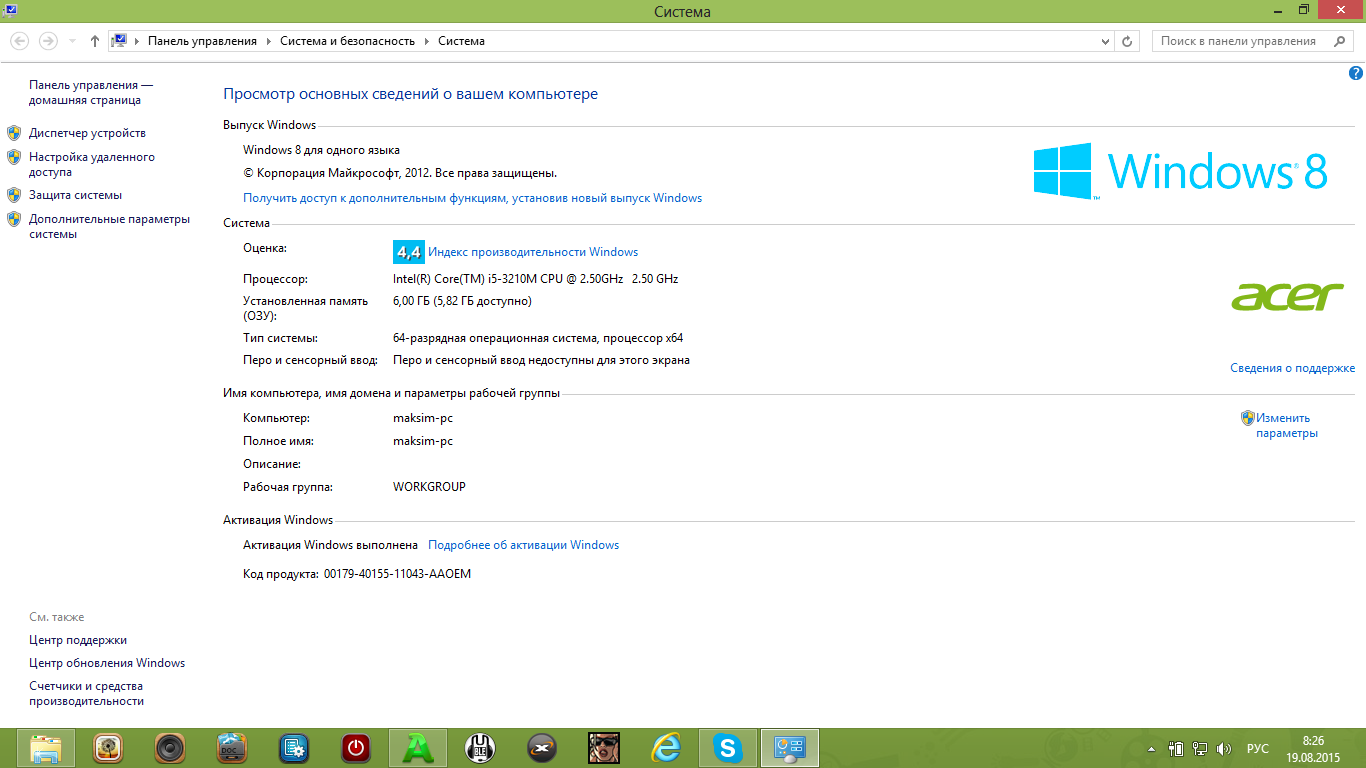This screenshot has width=1366, height=768.
Task: Open 'Подробнее об активации Windows' link
Action: (x=523, y=545)
